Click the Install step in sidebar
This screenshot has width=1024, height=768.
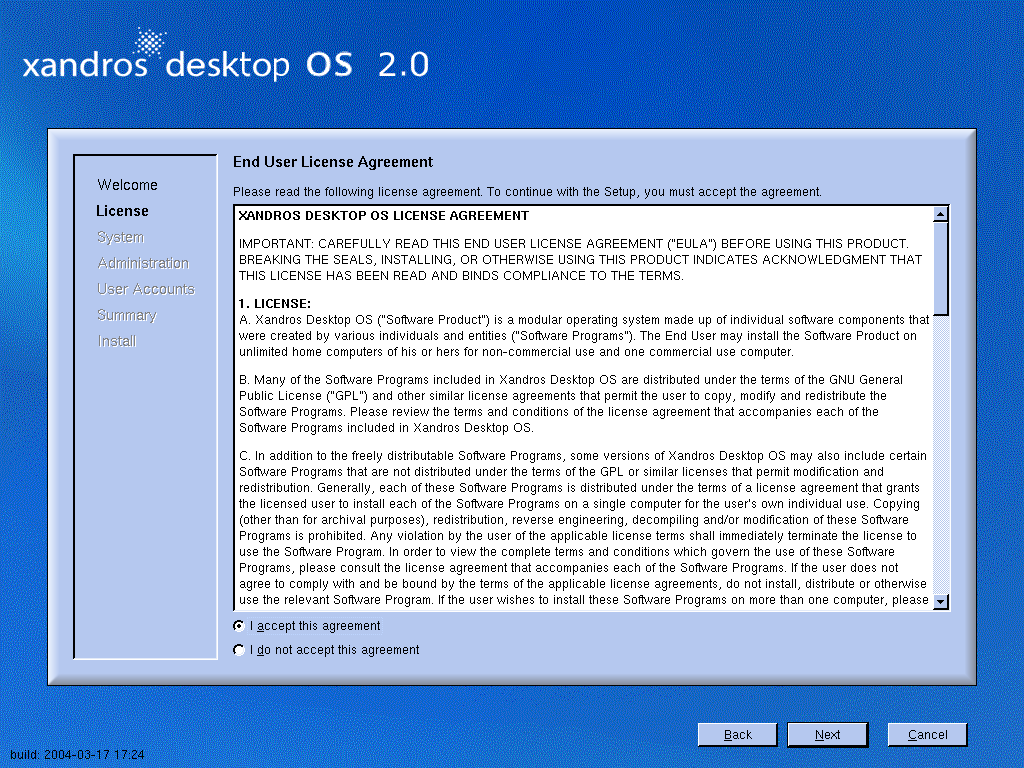pos(117,341)
